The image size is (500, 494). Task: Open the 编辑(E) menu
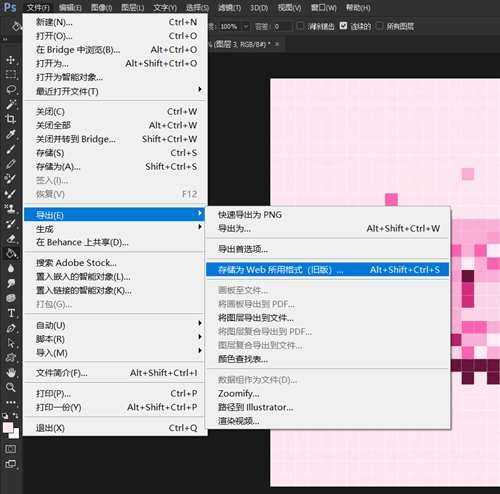click(70, 7)
